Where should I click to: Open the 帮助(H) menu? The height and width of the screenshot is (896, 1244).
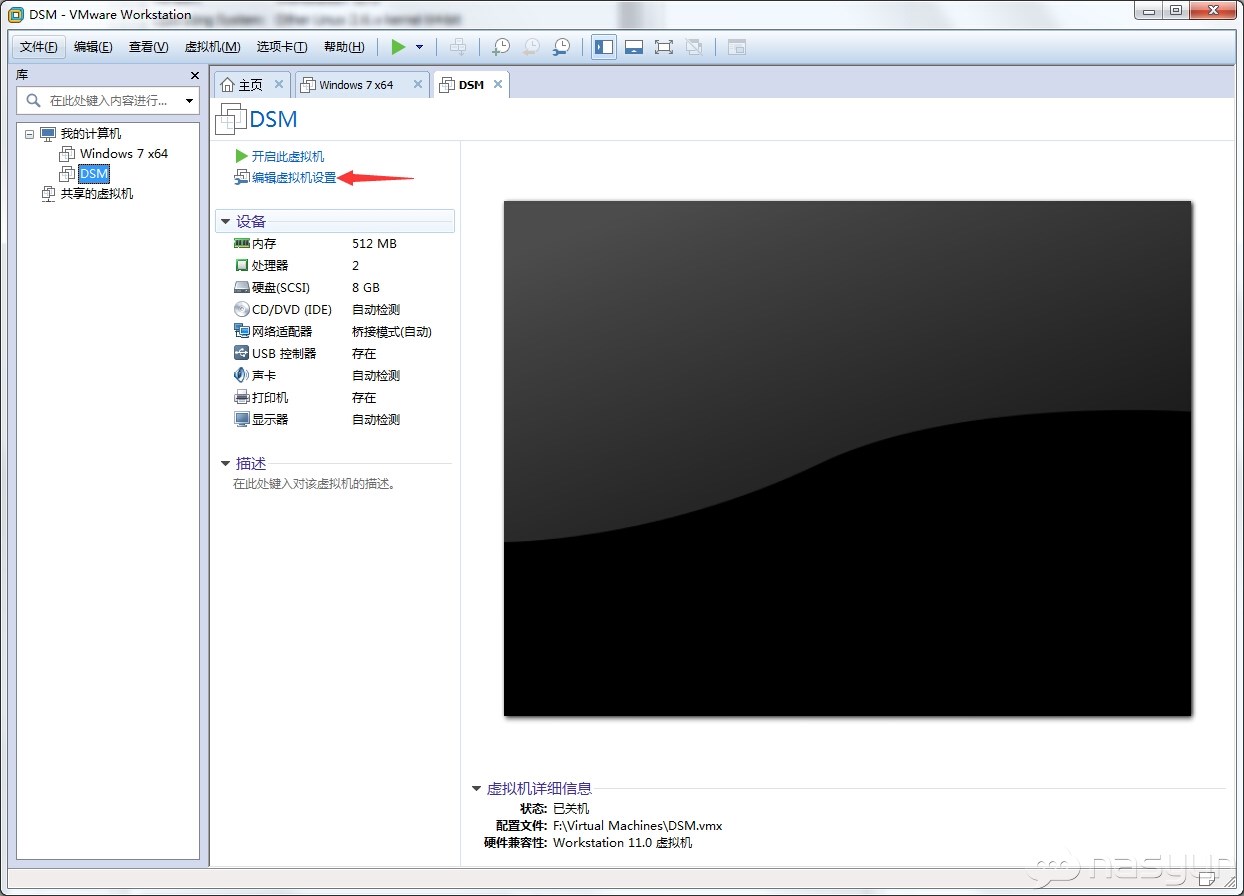[x=344, y=47]
